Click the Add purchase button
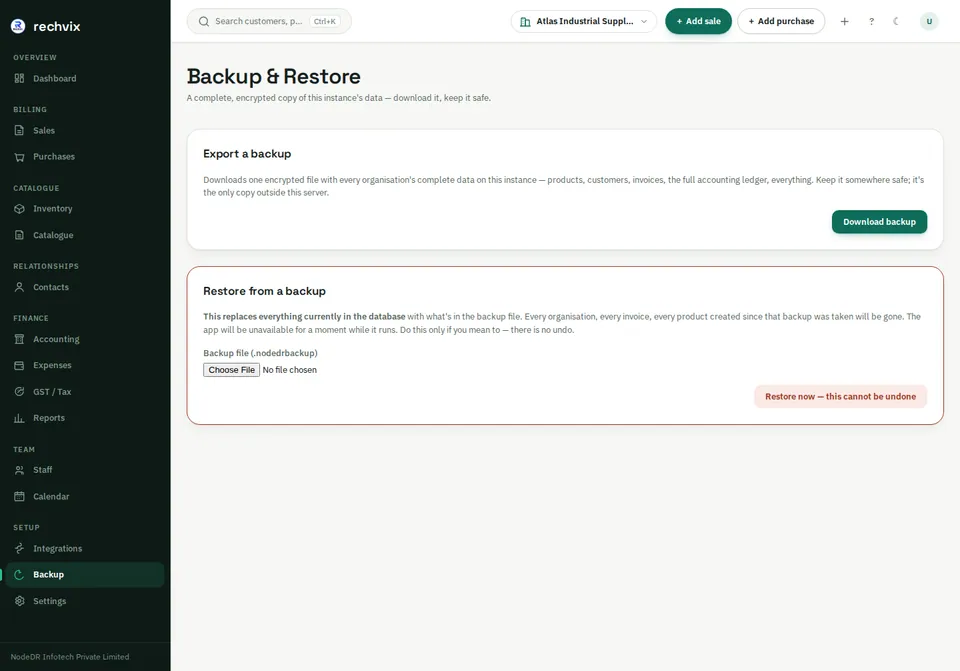 (781, 21)
